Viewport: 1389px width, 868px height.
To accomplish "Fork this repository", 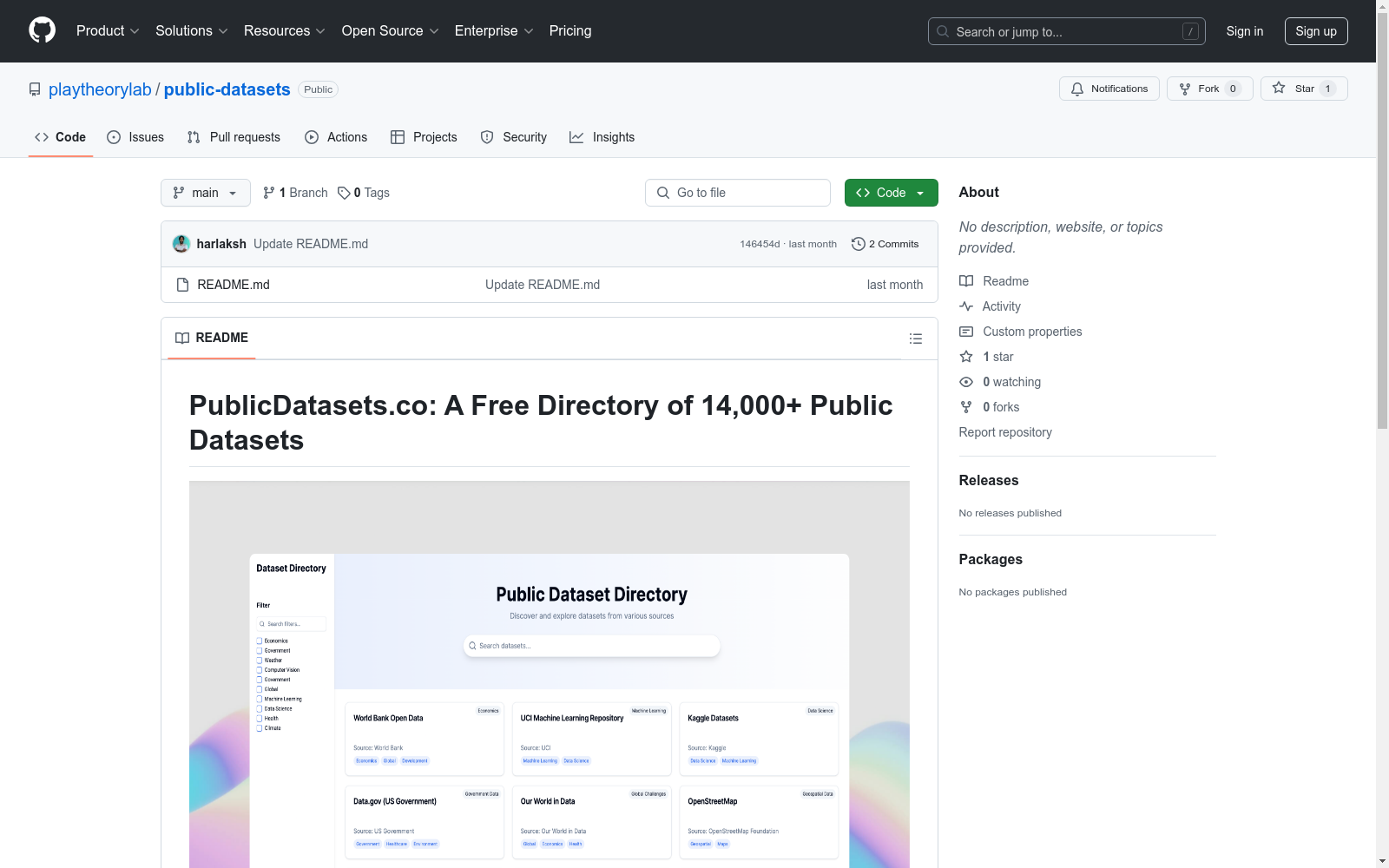I will [x=1209, y=89].
